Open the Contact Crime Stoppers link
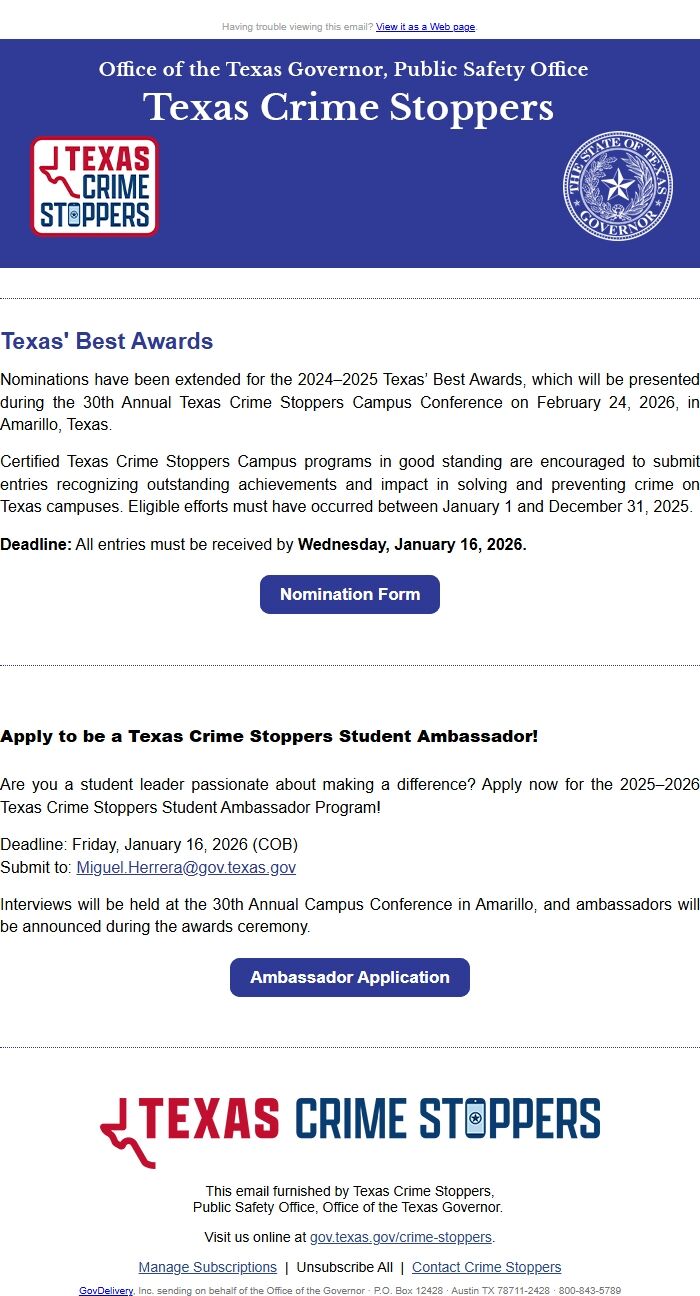Image resolution: width=700 pixels, height=1296 pixels. 486,1267
